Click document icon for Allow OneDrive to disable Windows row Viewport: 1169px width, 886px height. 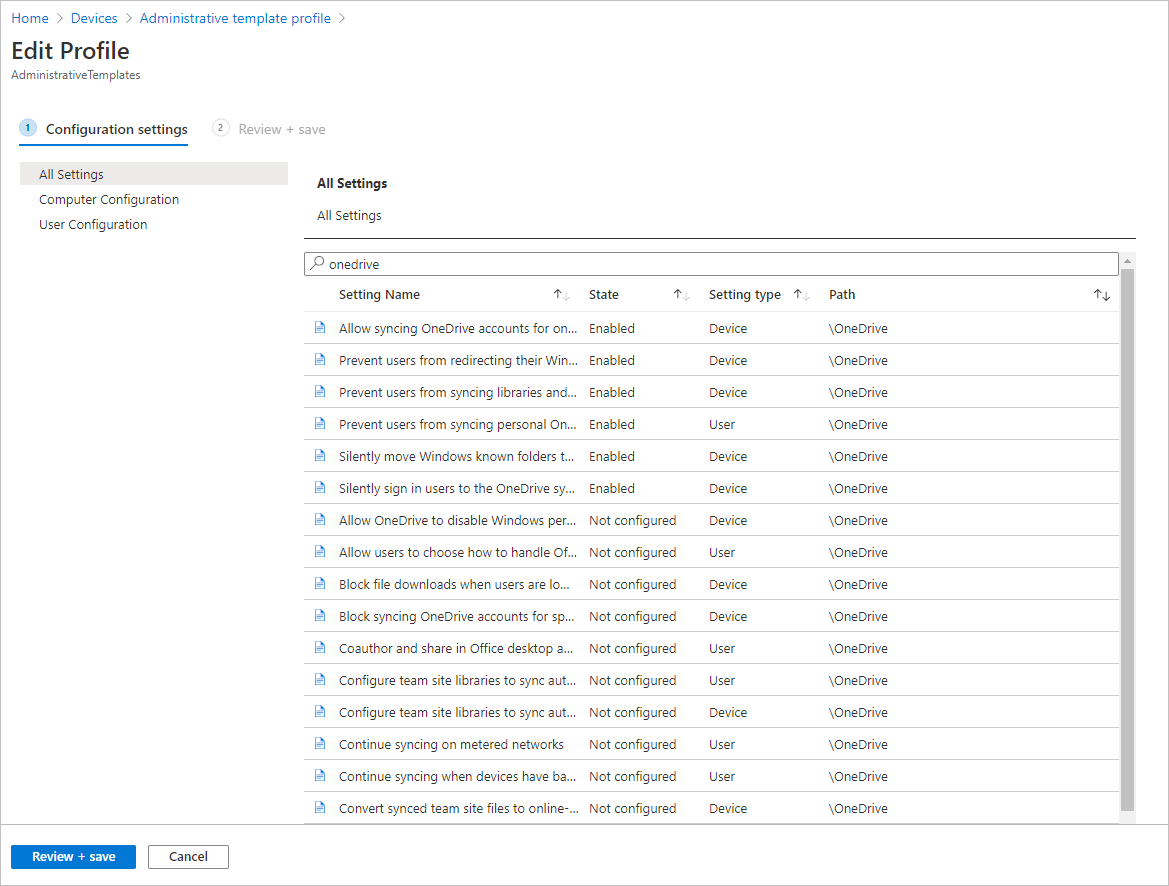pos(320,520)
